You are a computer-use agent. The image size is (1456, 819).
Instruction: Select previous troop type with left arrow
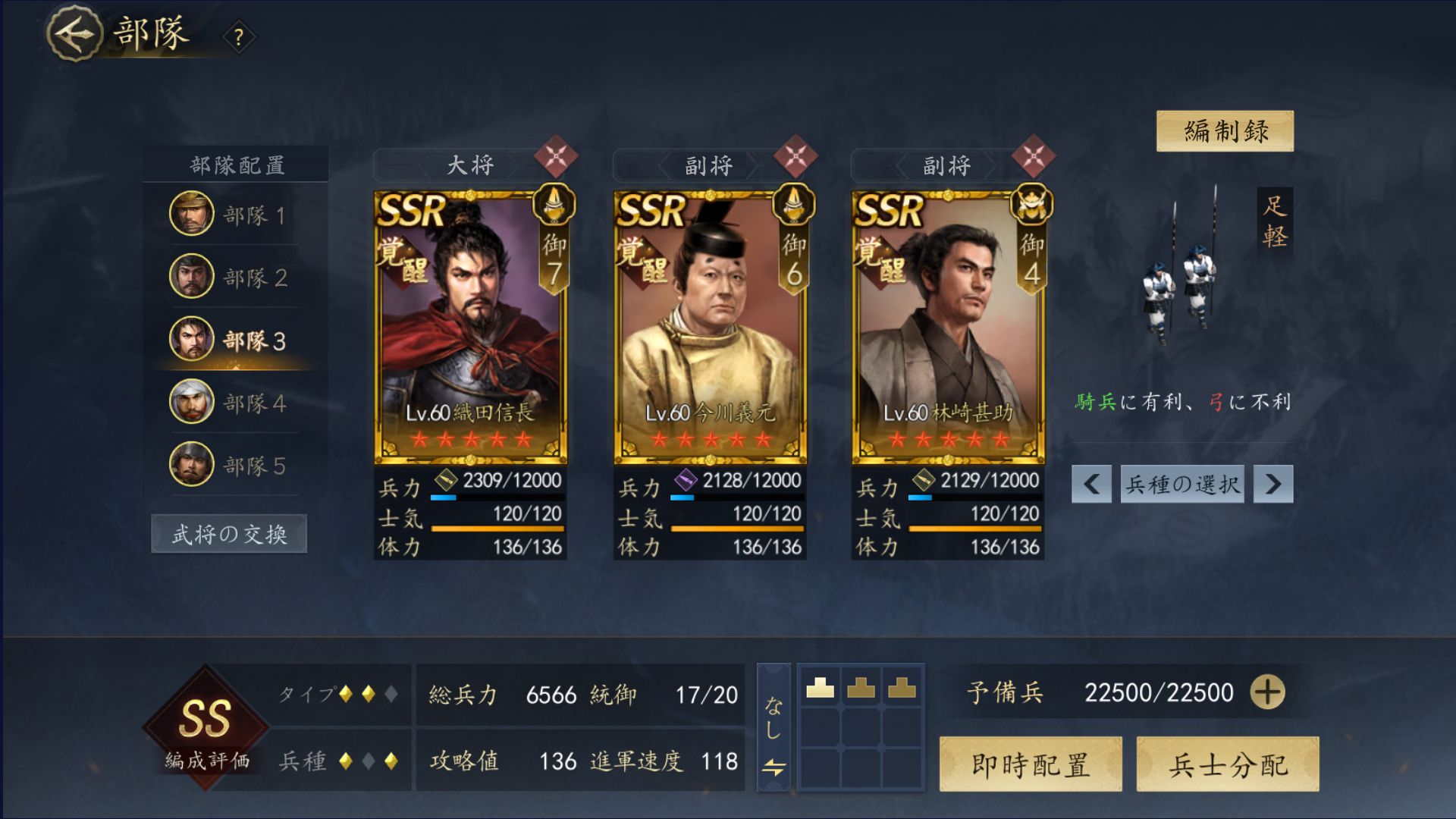[x=1091, y=484]
